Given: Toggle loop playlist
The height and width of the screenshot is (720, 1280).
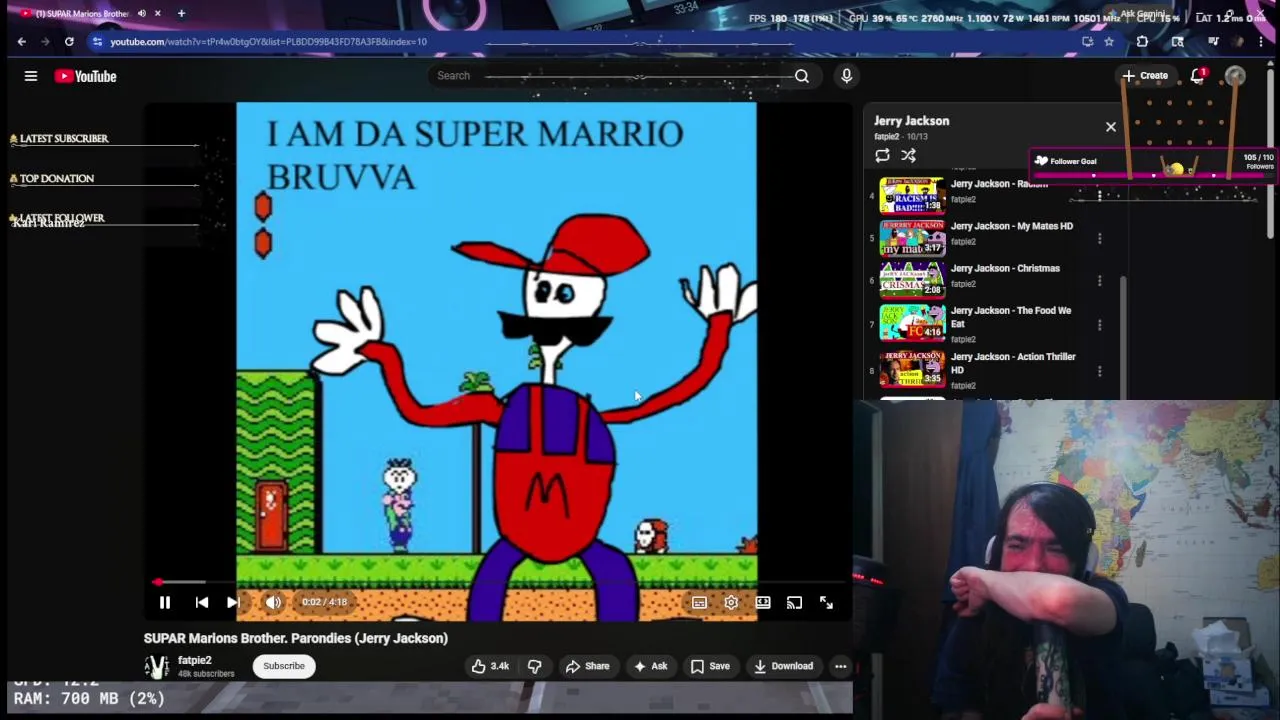Looking at the screenshot, I should pyautogui.click(x=882, y=155).
